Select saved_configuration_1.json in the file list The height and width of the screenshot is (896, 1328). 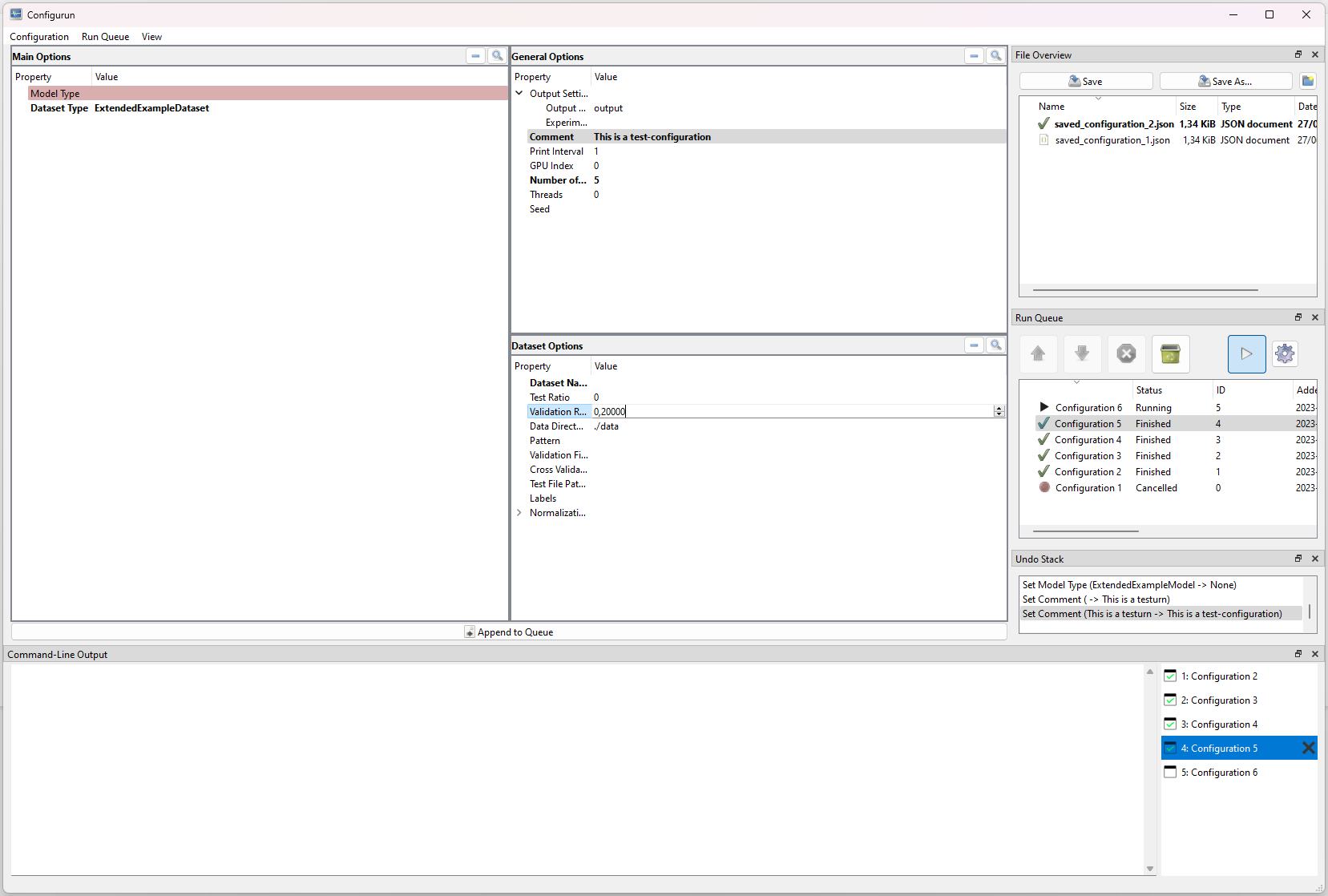click(x=1112, y=140)
